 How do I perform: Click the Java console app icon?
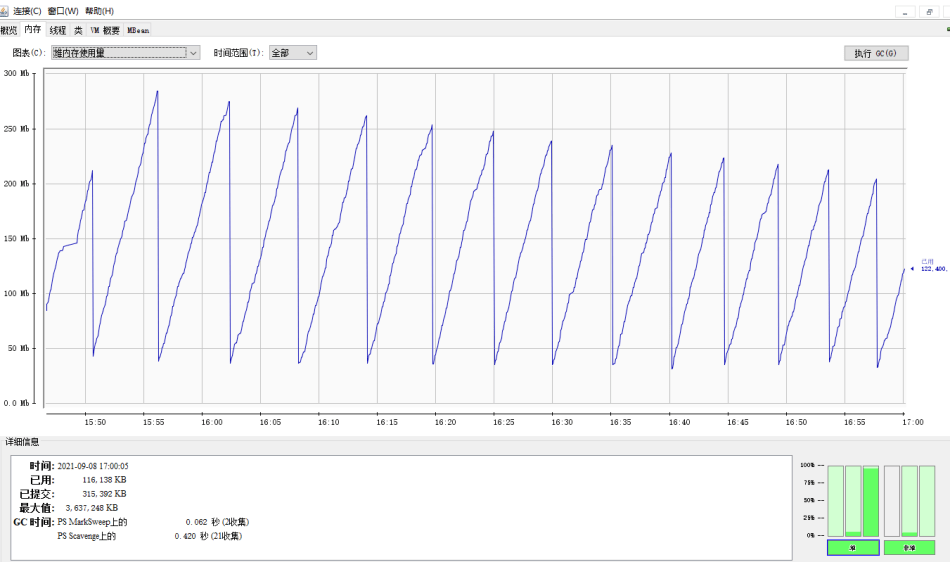click(4, 10)
